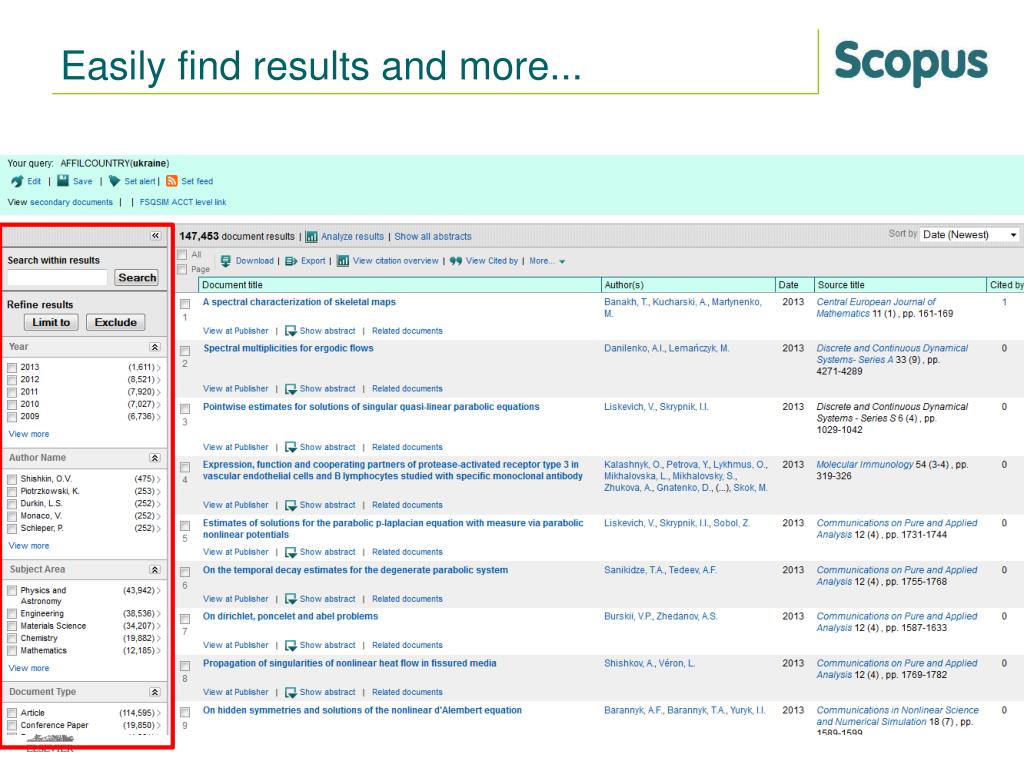Click Show abstract icon for temporal decay result
The height and width of the screenshot is (768, 1024).
click(291, 599)
